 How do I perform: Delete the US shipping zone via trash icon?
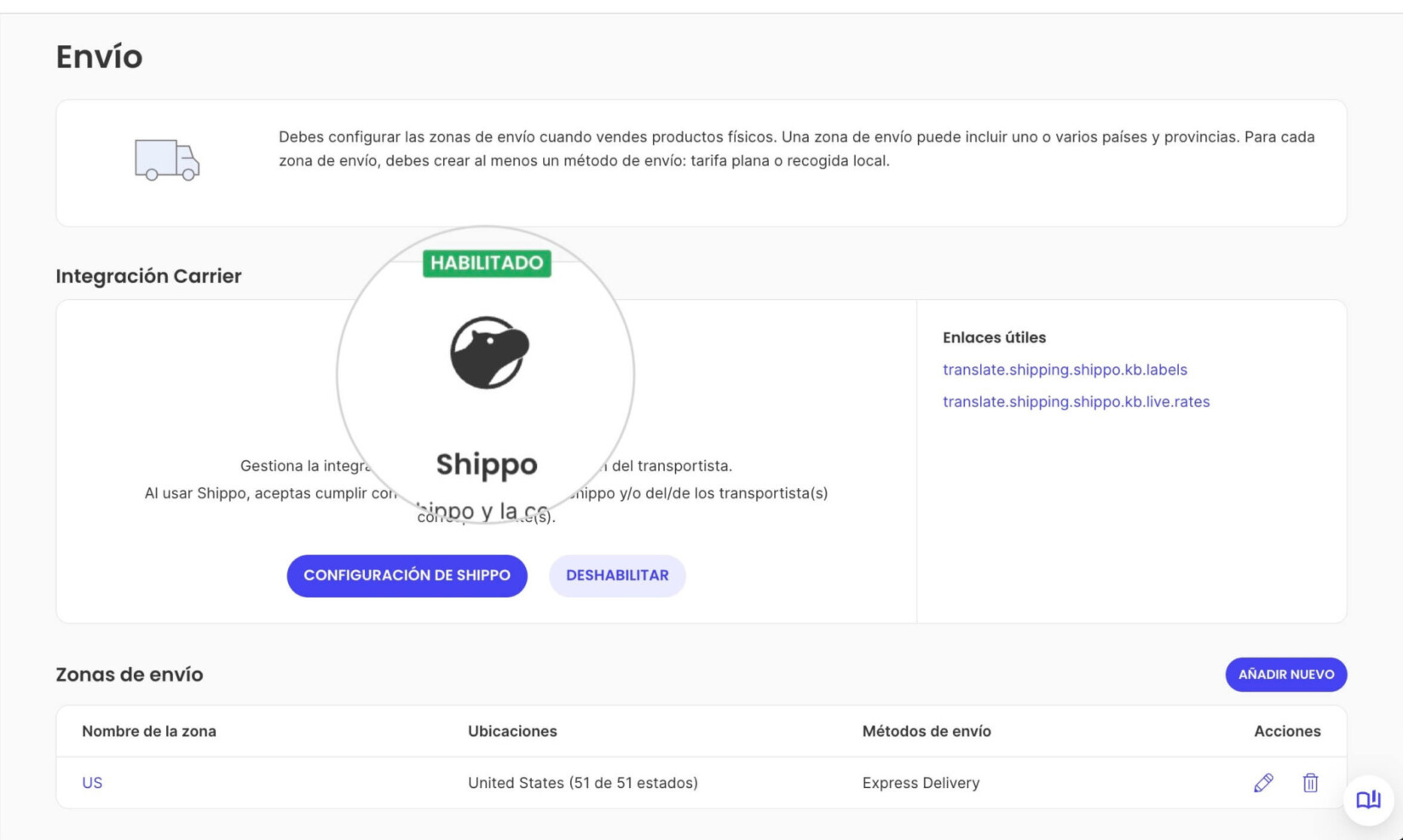point(1310,782)
